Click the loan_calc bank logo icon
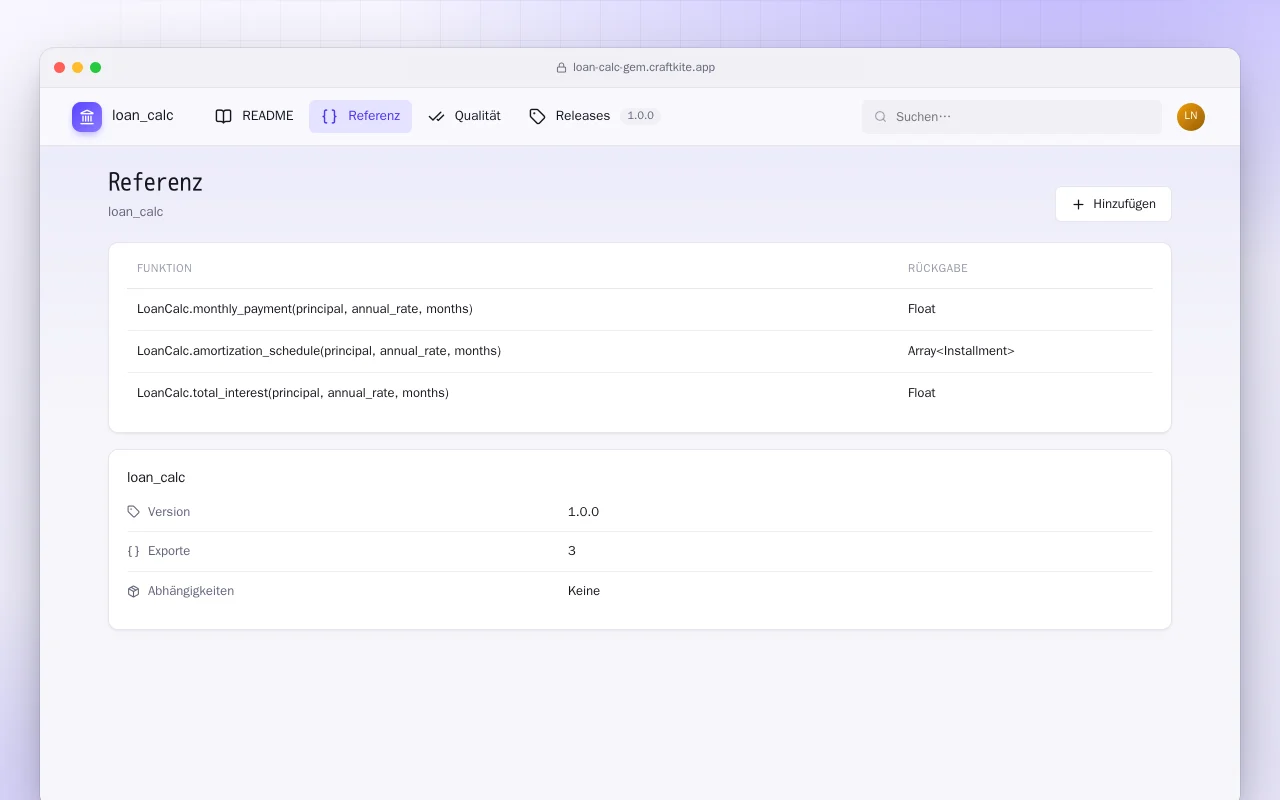This screenshot has width=1280, height=800. click(x=87, y=117)
